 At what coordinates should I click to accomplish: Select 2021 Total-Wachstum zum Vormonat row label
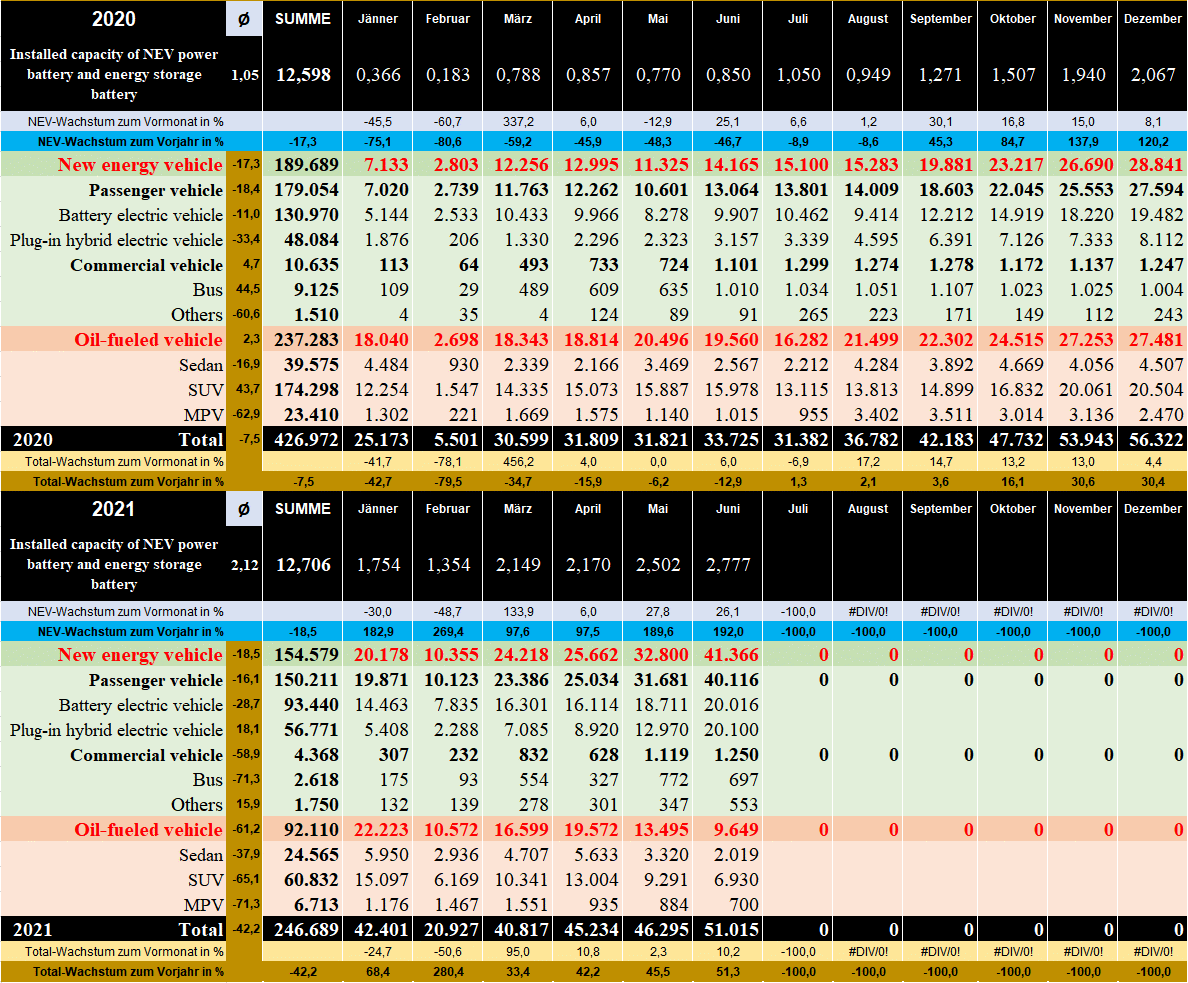pyautogui.click(x=112, y=952)
